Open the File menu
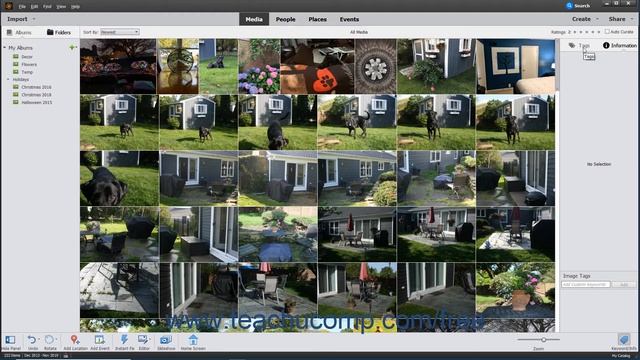Viewport: 640px width, 360px height. click(22, 7)
